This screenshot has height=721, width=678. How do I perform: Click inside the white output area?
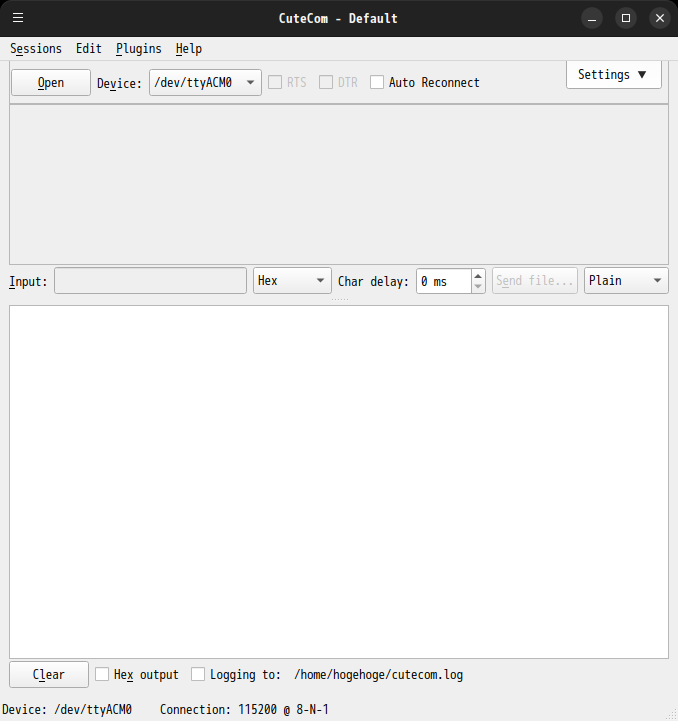339,481
